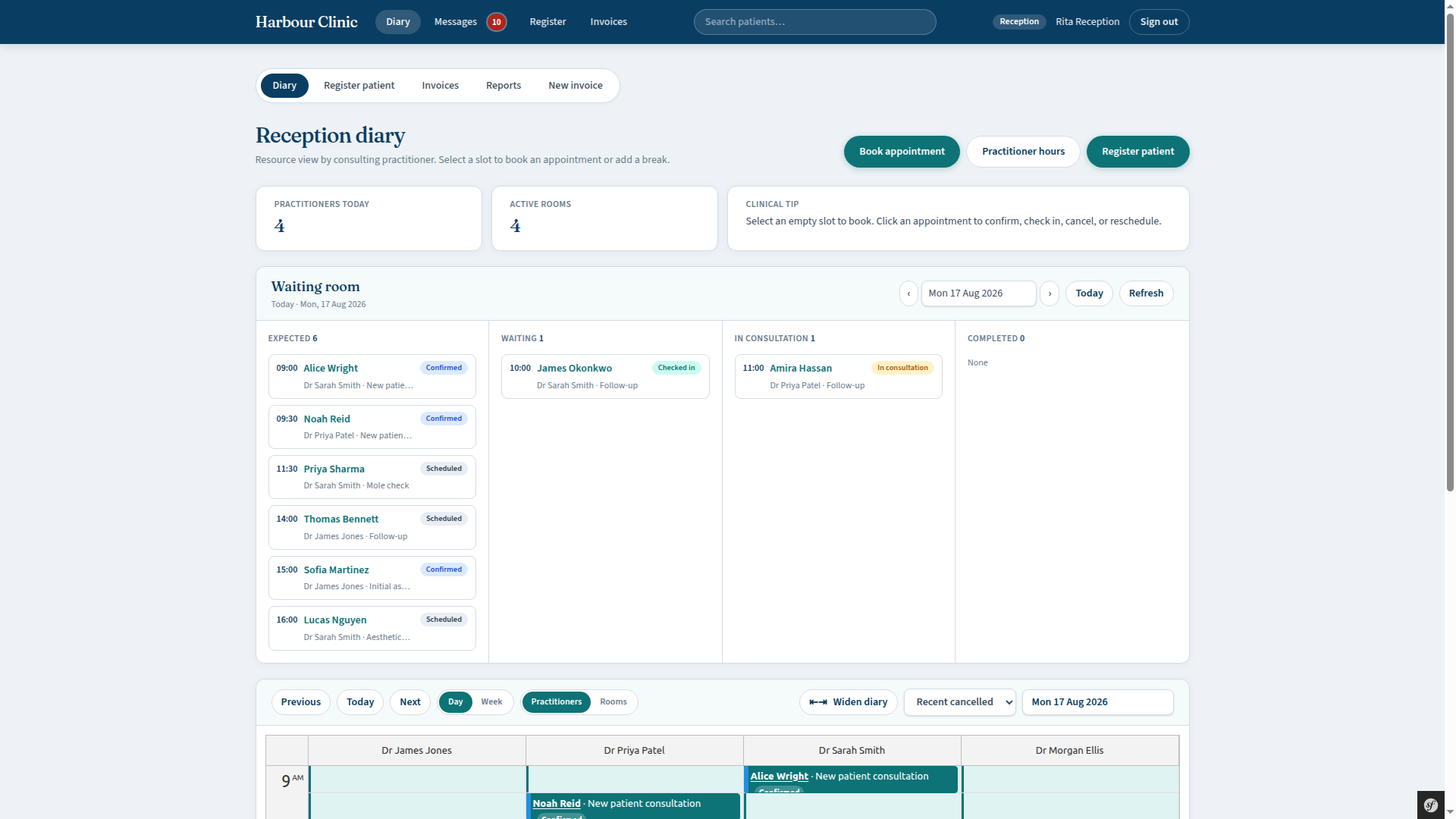The image size is (1456, 819).
Task: Click Book appointment button
Action: 902,152
